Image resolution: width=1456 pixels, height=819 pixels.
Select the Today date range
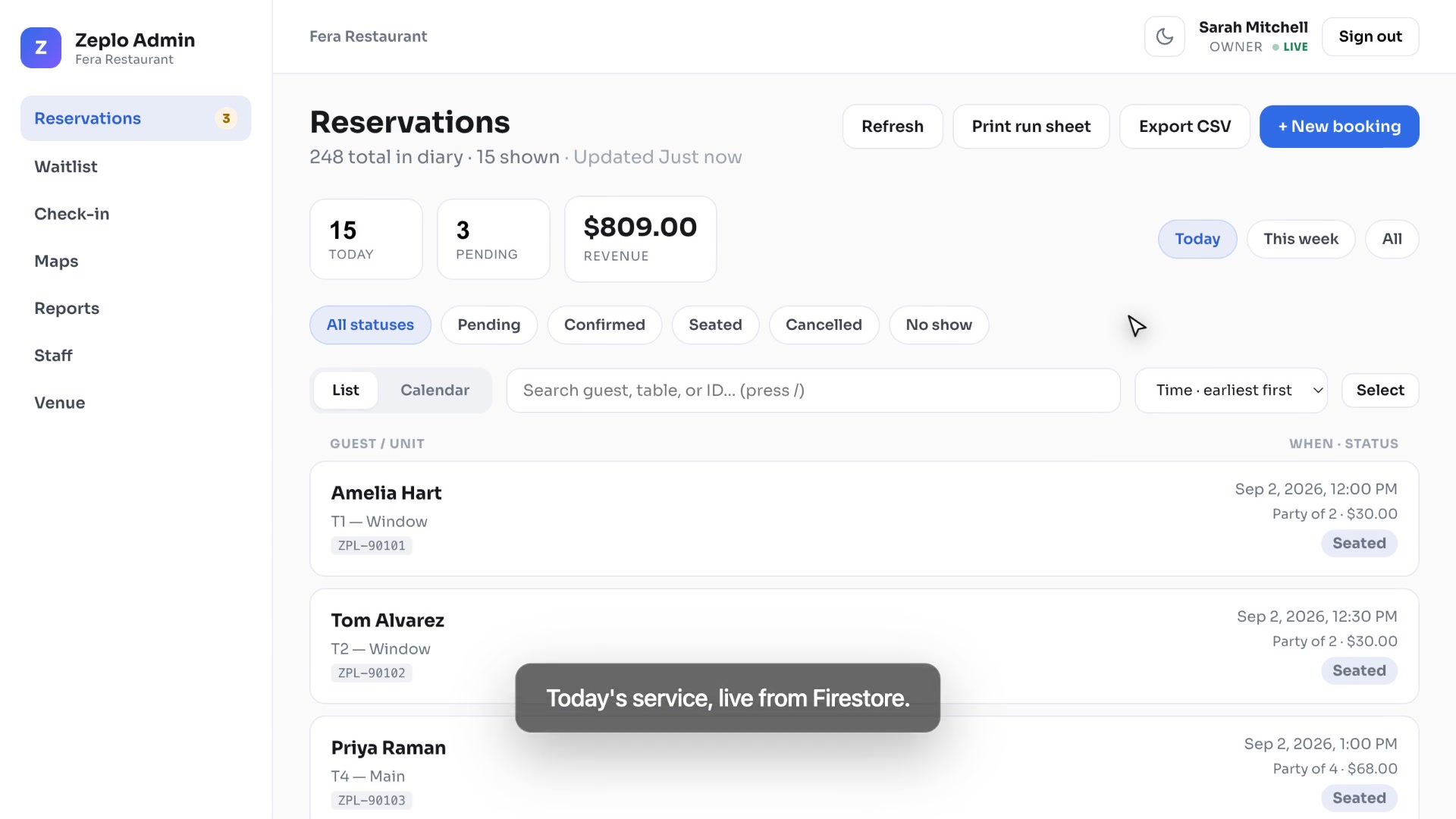point(1197,240)
